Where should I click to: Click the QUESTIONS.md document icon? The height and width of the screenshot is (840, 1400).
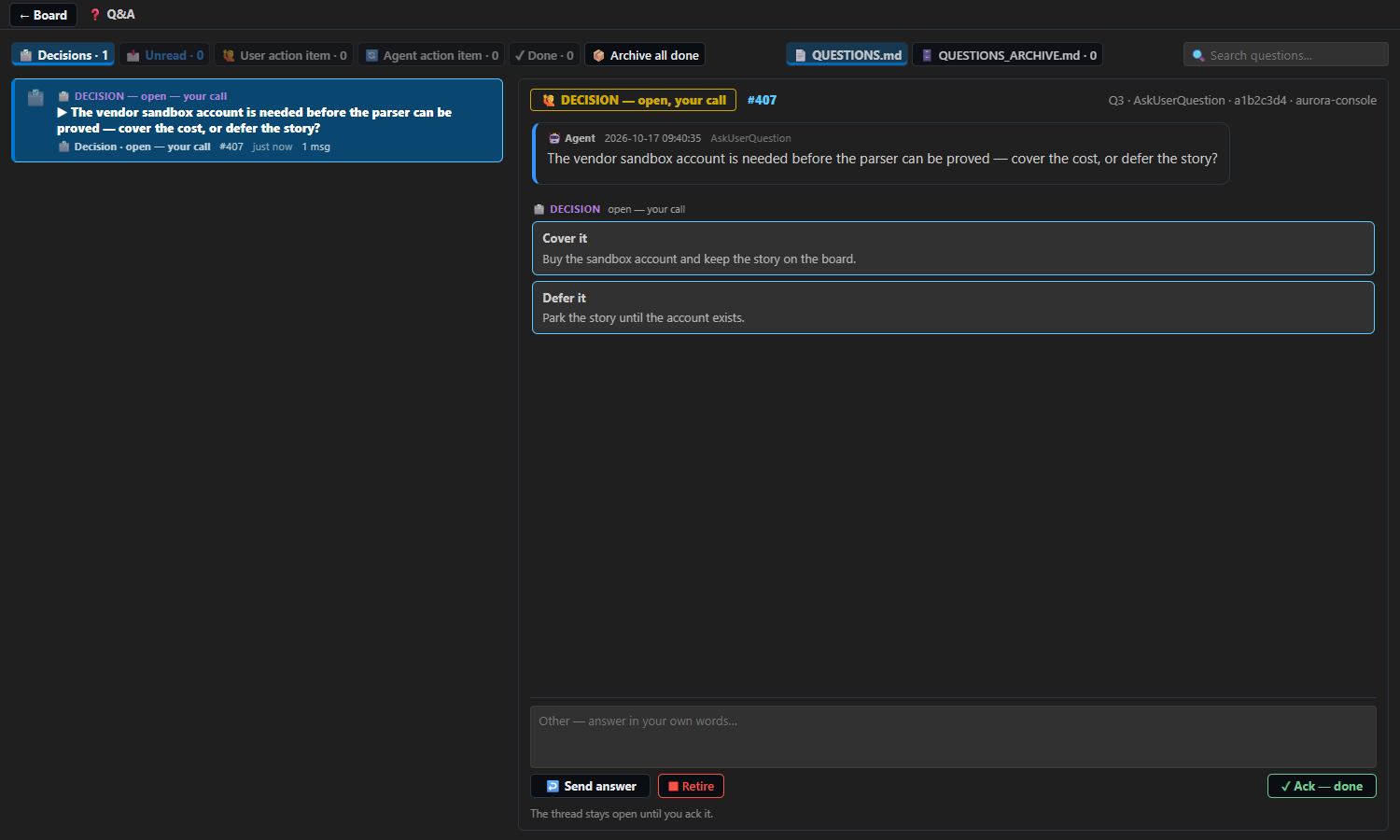(x=800, y=55)
